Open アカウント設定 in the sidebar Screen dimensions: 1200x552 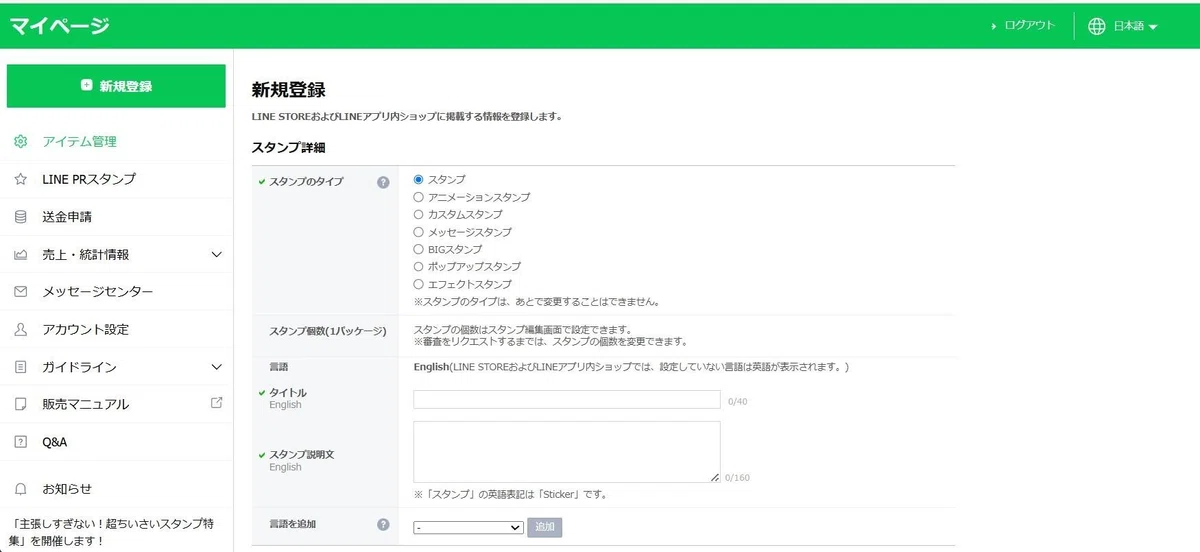(x=86, y=329)
